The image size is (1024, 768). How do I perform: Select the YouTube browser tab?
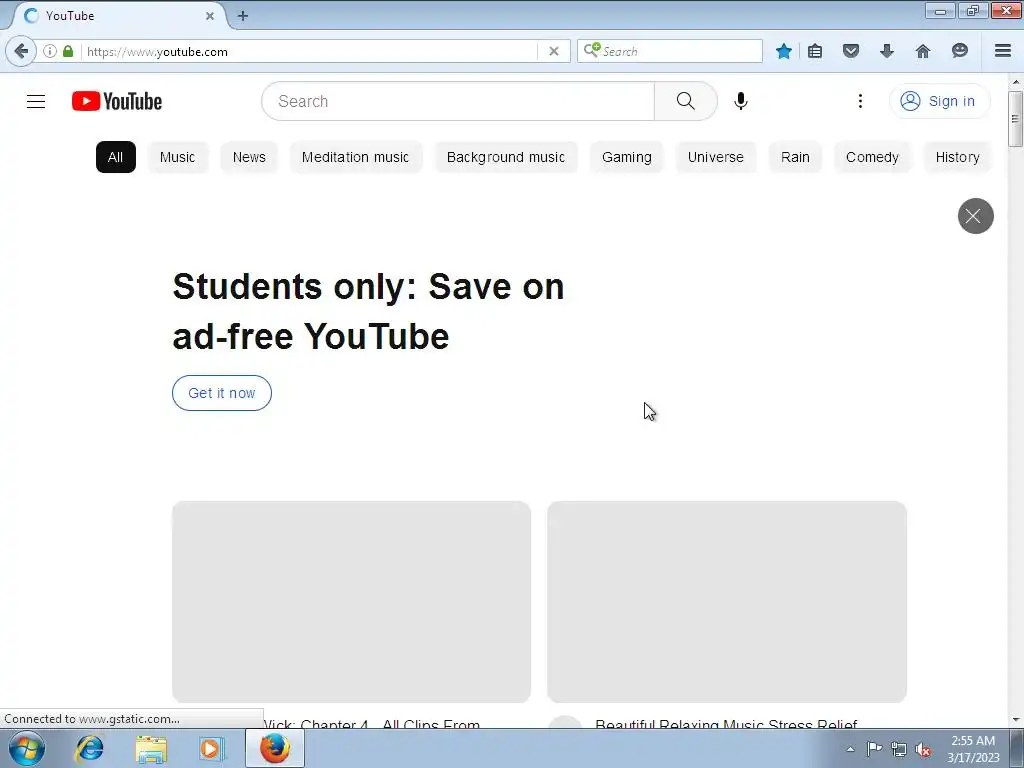coord(118,16)
